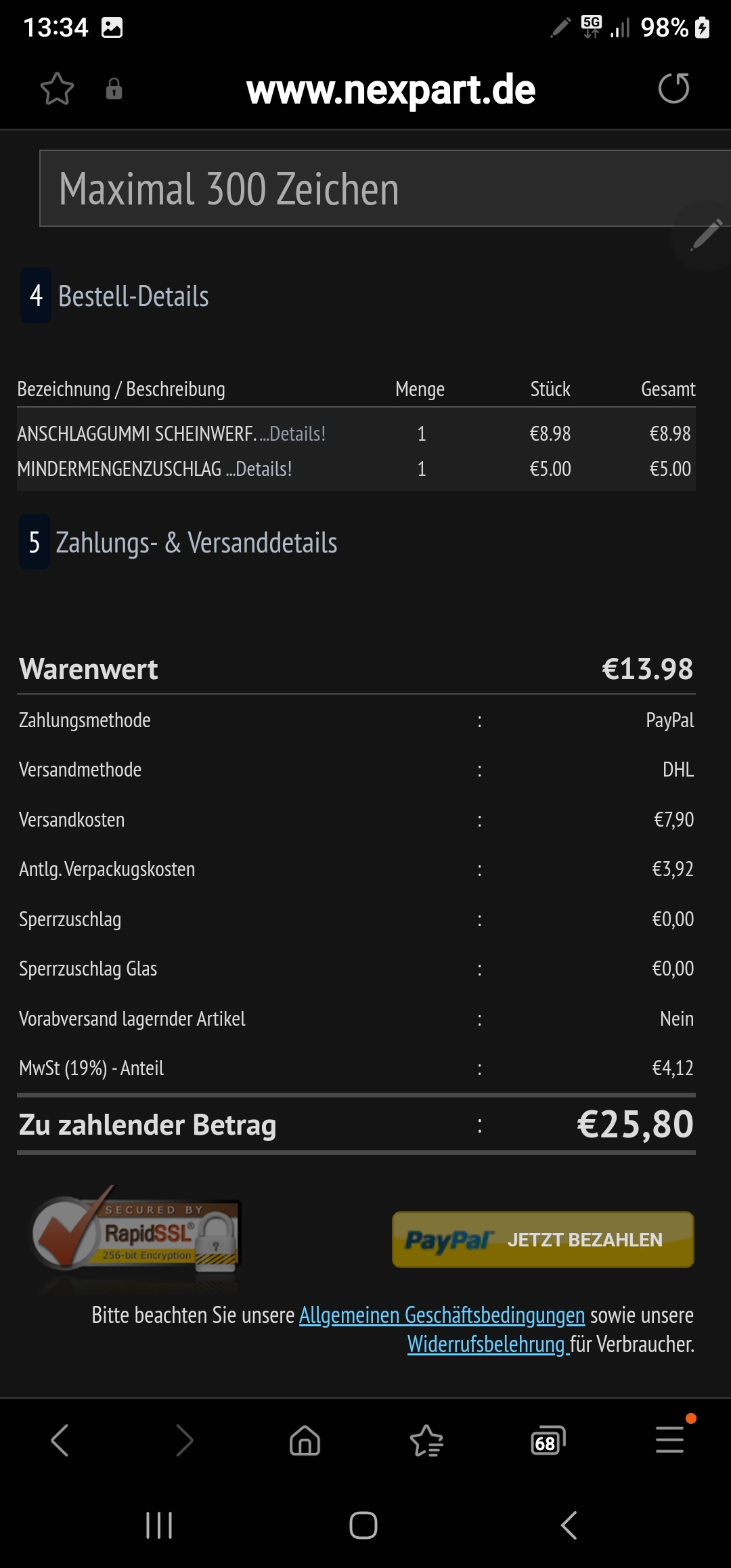Open the 68 tabs switcher

coord(548,1440)
